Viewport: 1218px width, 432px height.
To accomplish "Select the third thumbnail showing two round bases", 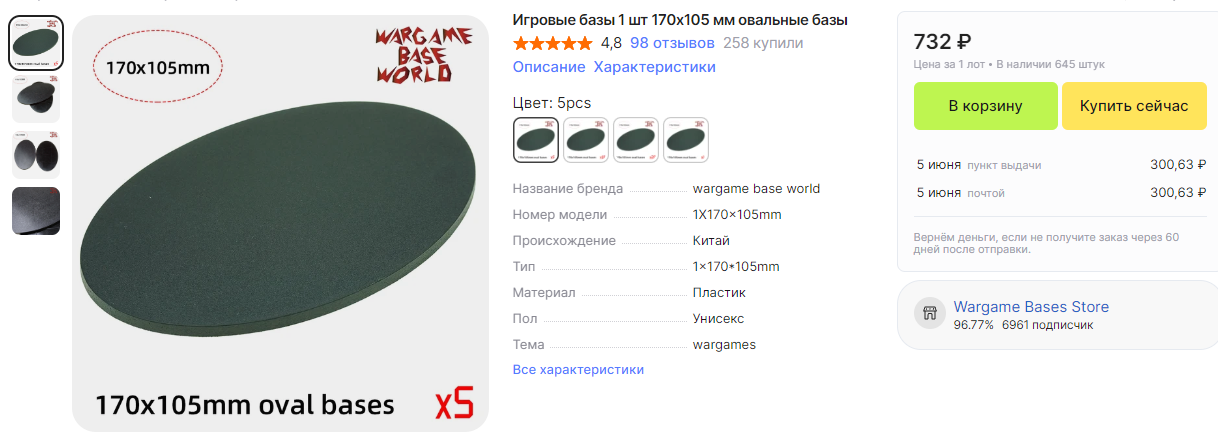I will (x=36, y=155).
